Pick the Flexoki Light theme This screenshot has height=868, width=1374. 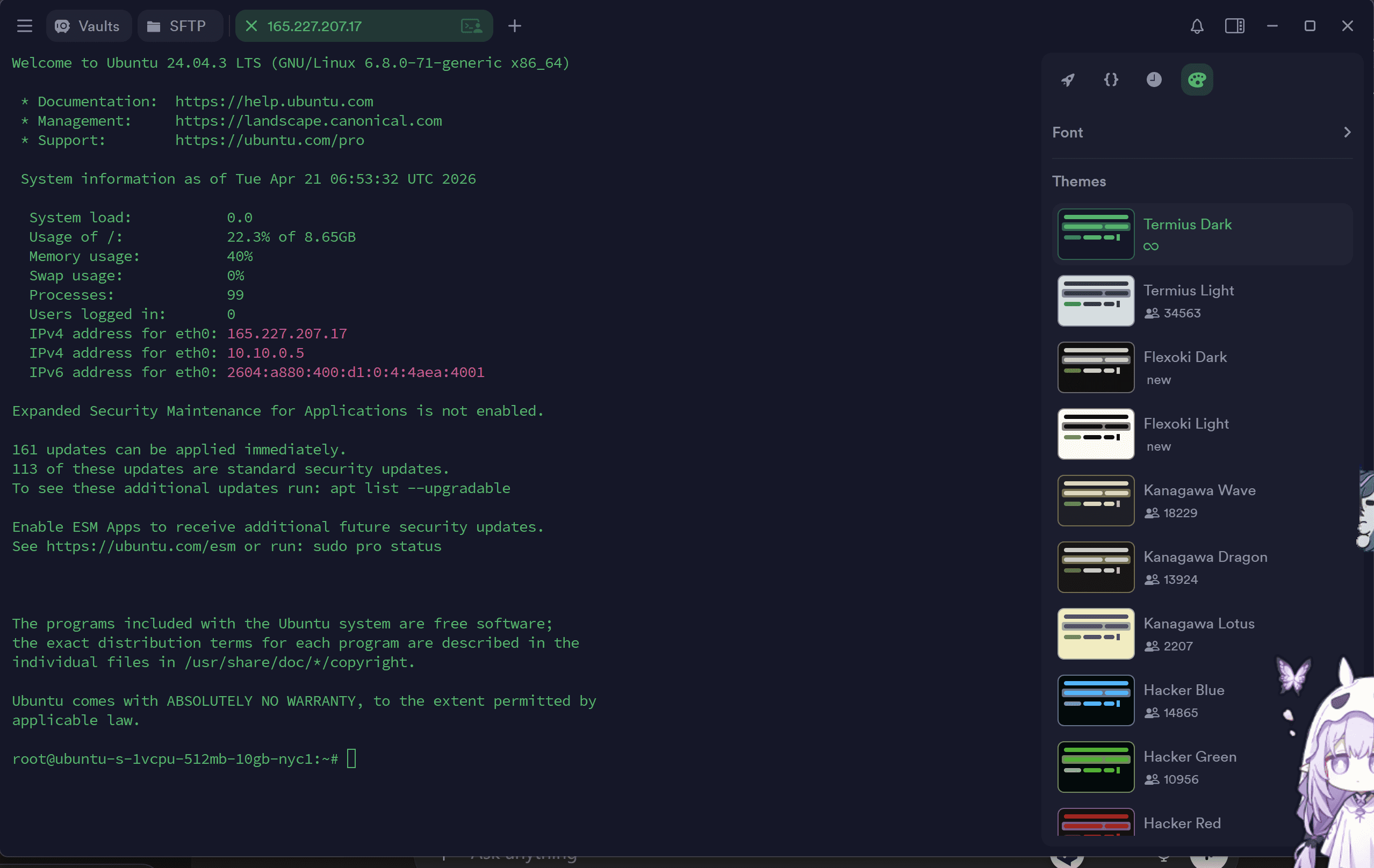(1202, 434)
